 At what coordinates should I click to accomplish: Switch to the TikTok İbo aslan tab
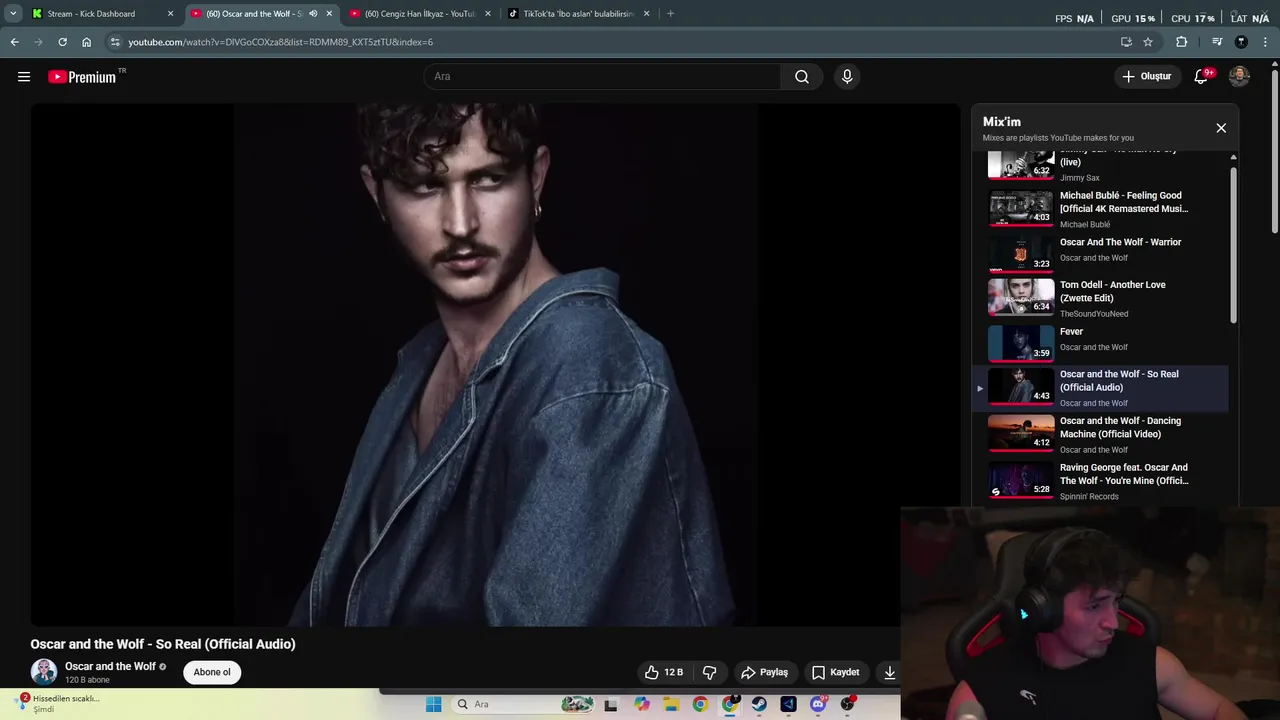pyautogui.click(x=578, y=14)
